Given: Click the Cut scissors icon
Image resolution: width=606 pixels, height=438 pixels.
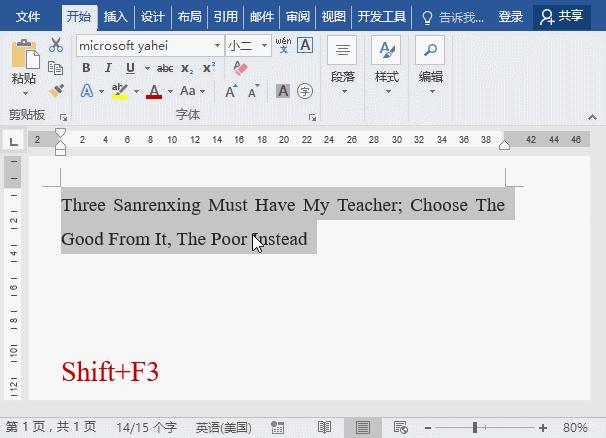Looking at the screenshot, I should (x=56, y=45).
